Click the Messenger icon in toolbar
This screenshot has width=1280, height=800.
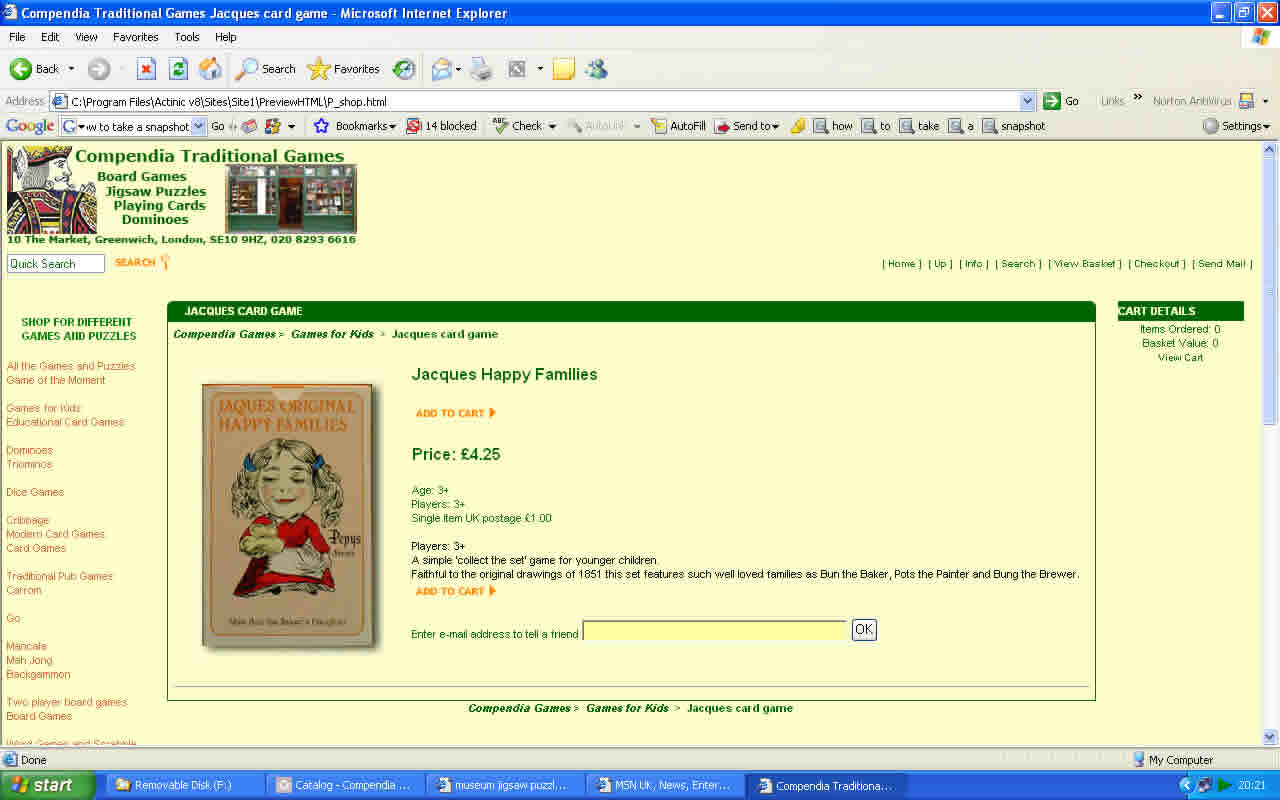[x=596, y=69]
